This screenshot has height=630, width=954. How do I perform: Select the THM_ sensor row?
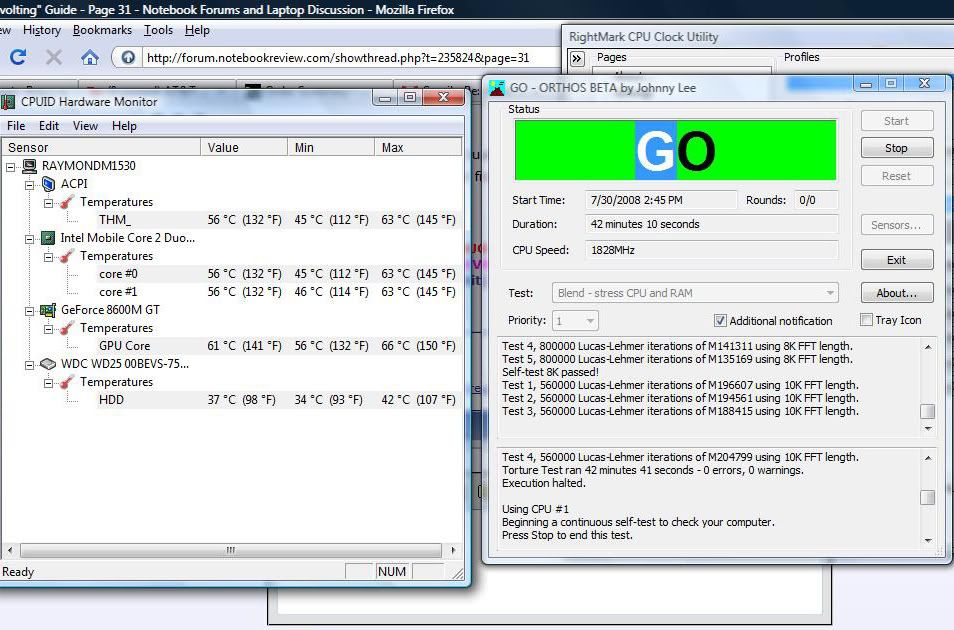point(278,220)
